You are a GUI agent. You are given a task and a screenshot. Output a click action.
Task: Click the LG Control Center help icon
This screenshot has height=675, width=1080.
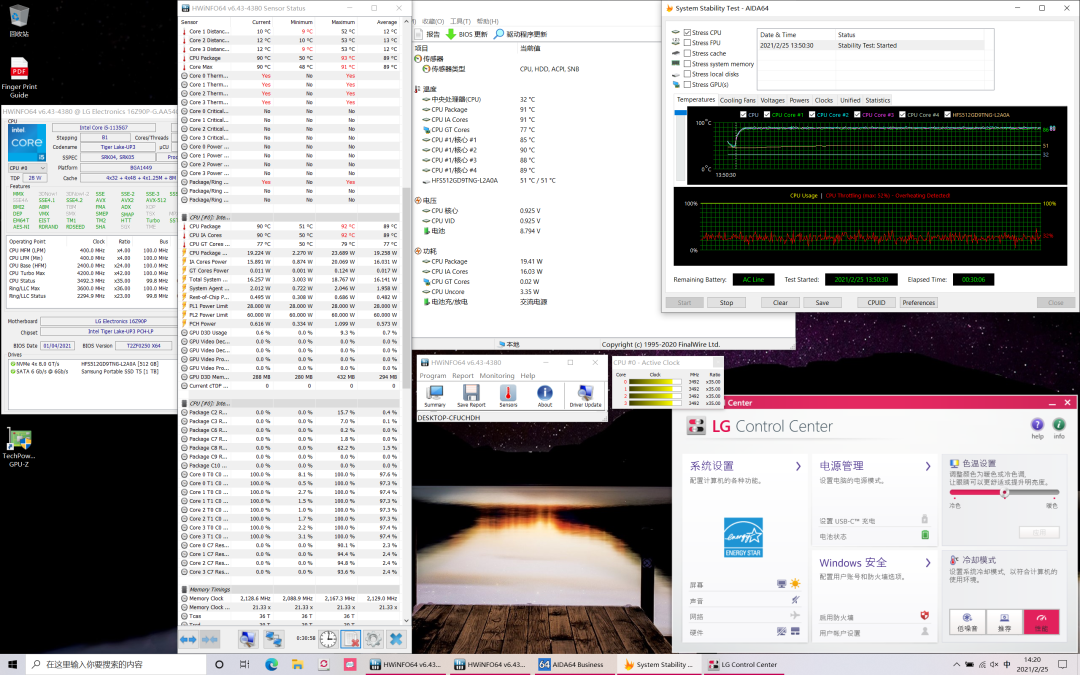click(x=1037, y=426)
